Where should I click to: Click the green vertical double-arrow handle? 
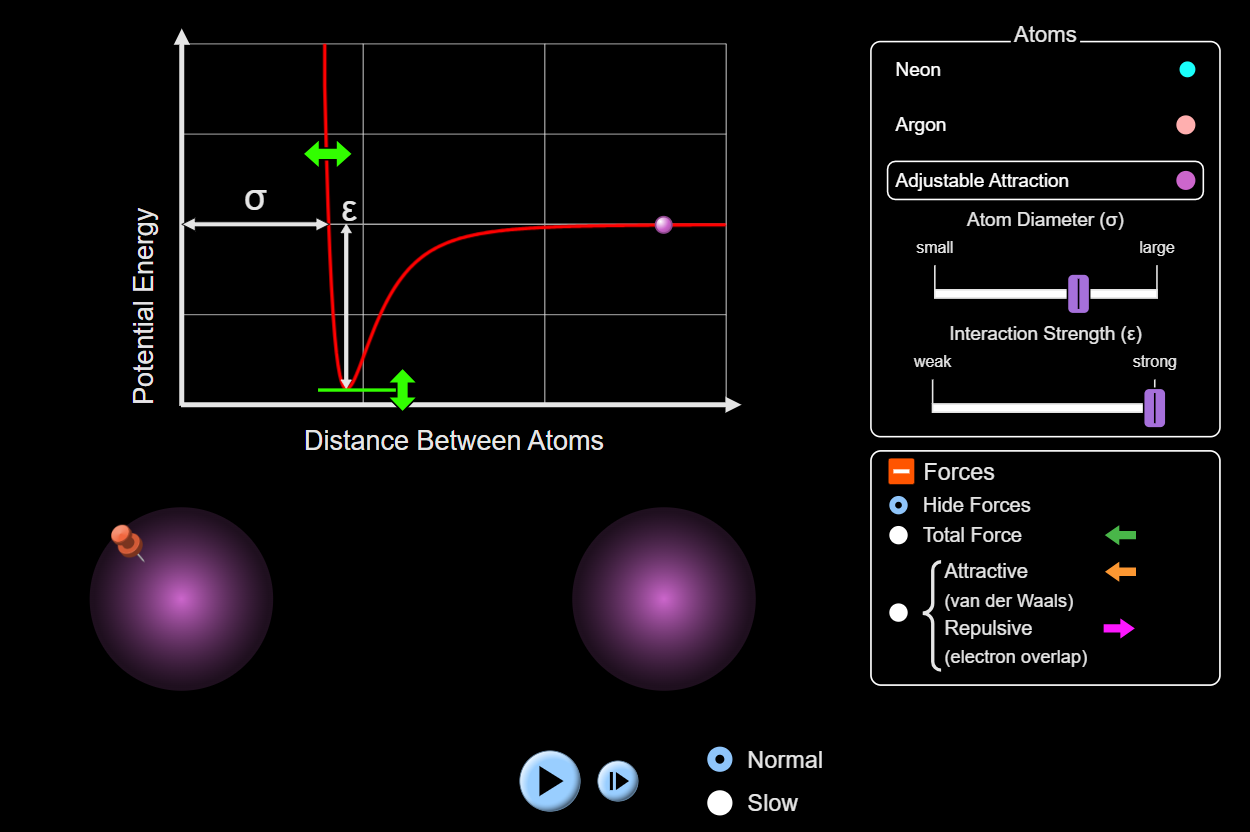click(x=402, y=390)
